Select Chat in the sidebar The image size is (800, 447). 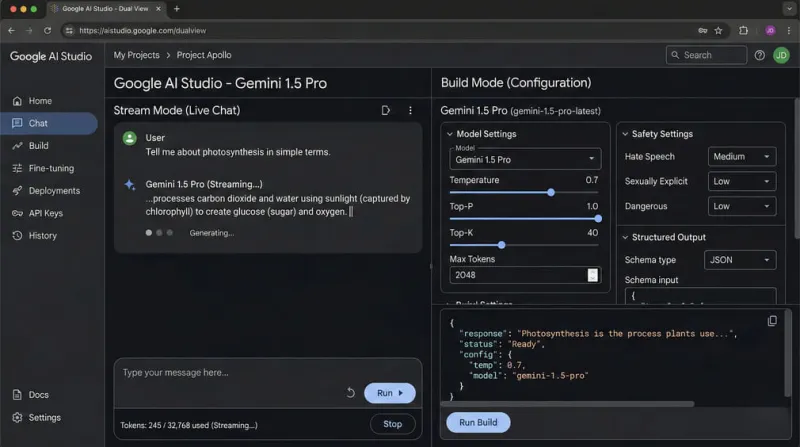pos(49,123)
